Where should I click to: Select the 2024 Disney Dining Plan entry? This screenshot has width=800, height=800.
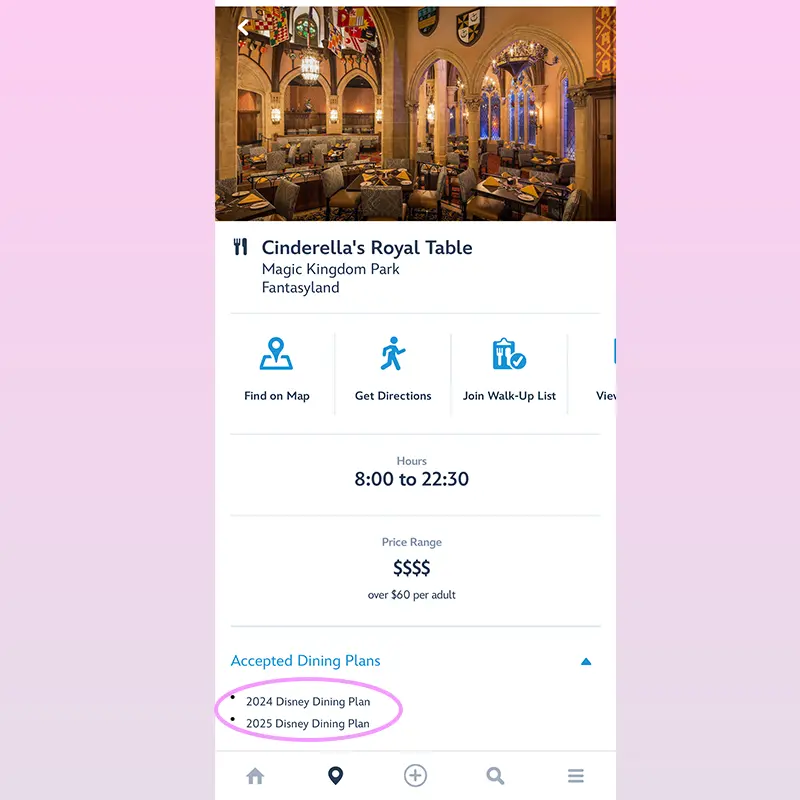[308, 702]
